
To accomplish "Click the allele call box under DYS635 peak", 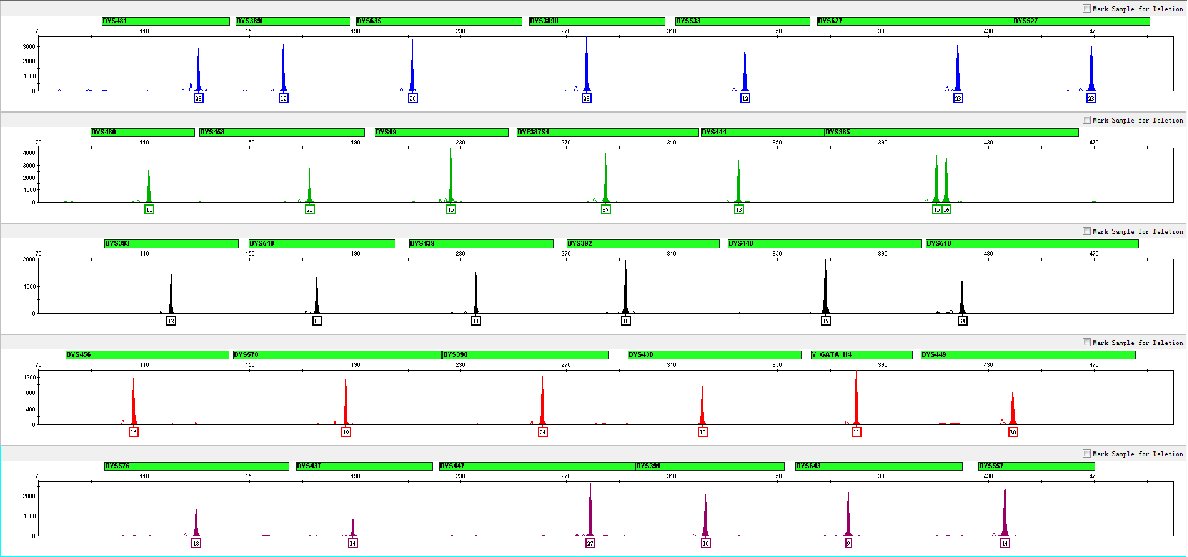I will [x=413, y=99].
